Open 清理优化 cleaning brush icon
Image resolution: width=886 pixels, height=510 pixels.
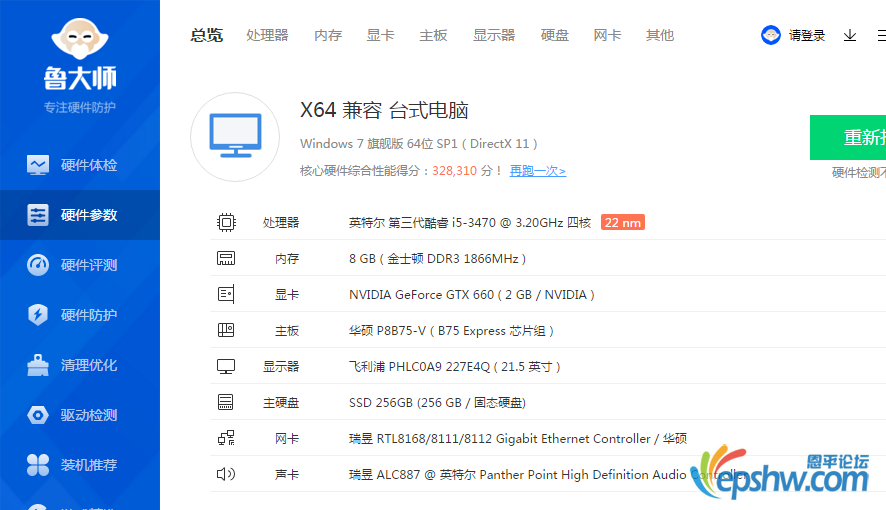click(38, 365)
